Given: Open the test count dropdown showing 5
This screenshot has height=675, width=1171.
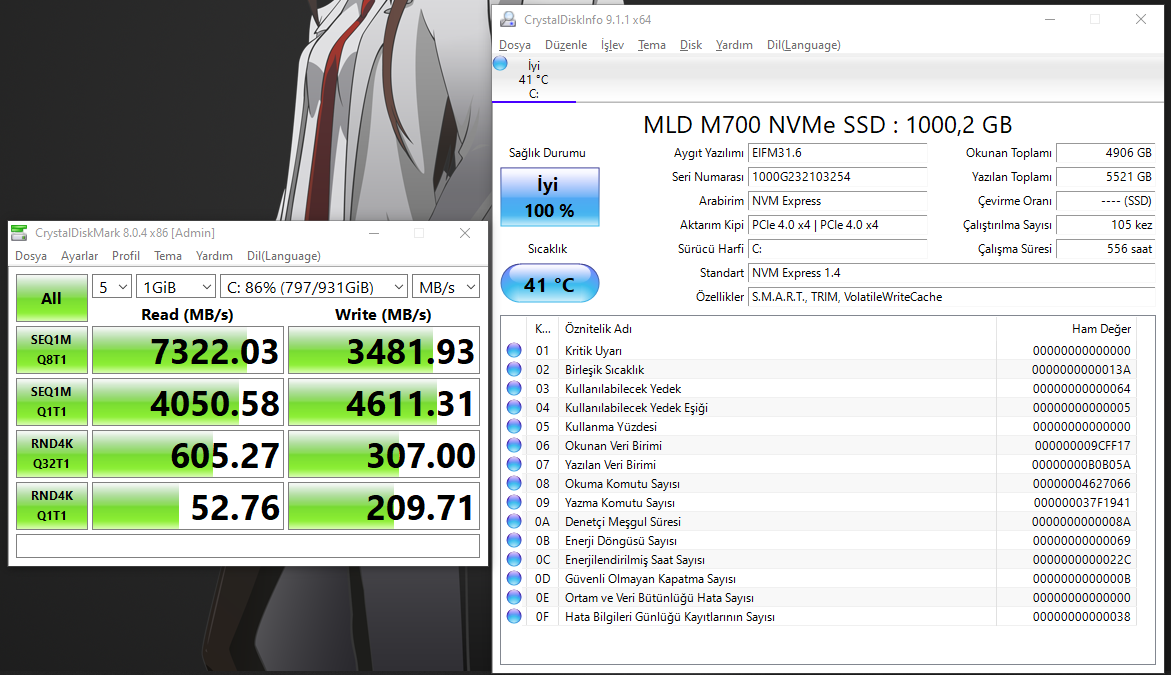Looking at the screenshot, I should click(x=112, y=287).
